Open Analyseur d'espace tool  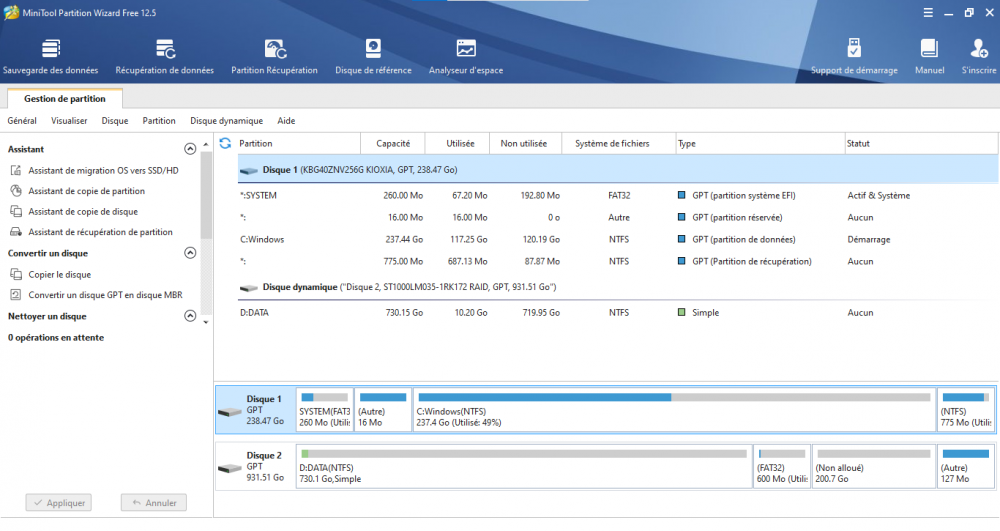pyautogui.click(x=466, y=56)
